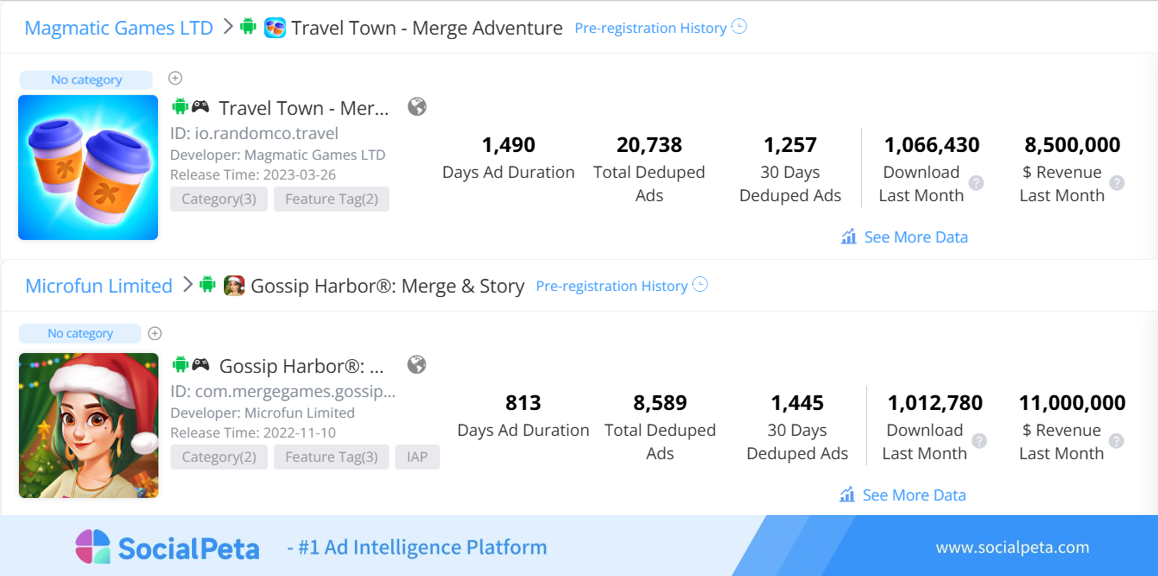Select the IAP tag for Gossip Harbor
This screenshot has height=576, width=1158.
(x=417, y=456)
